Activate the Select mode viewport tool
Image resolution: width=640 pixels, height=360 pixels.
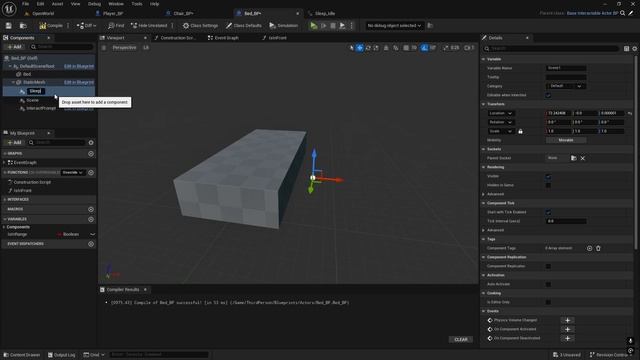(x=351, y=48)
